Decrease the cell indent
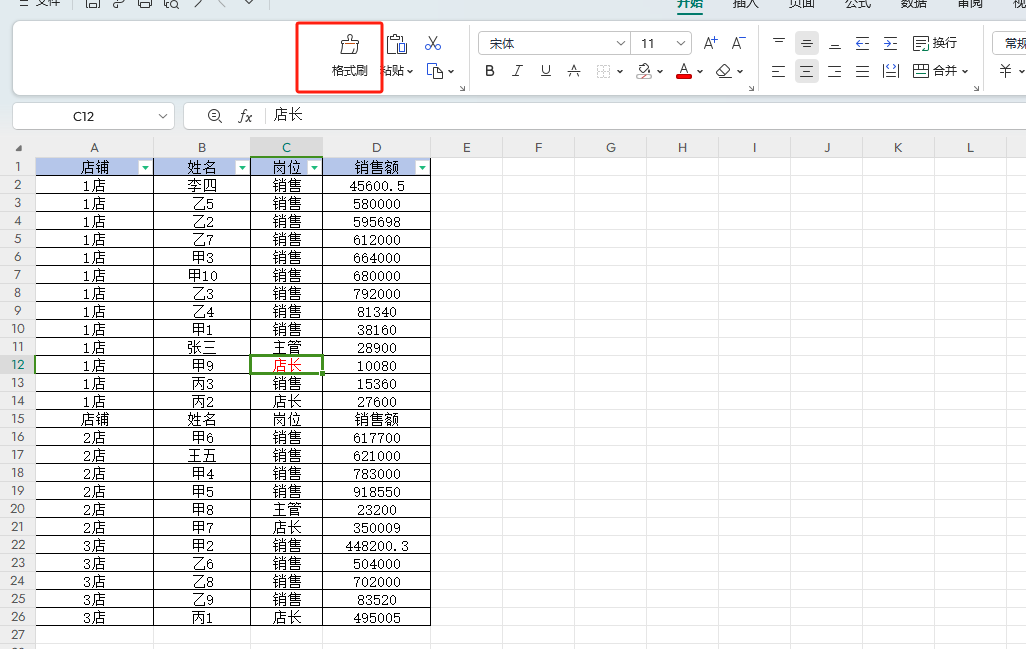 [862, 43]
